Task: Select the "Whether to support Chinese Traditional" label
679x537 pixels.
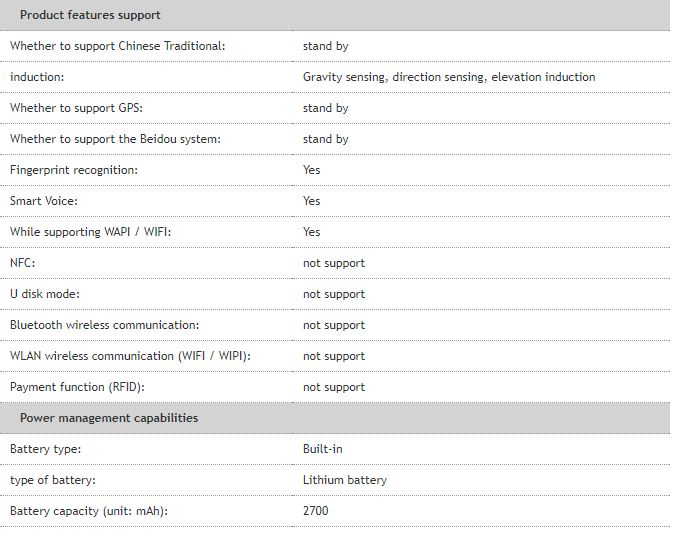Action: [x=118, y=46]
